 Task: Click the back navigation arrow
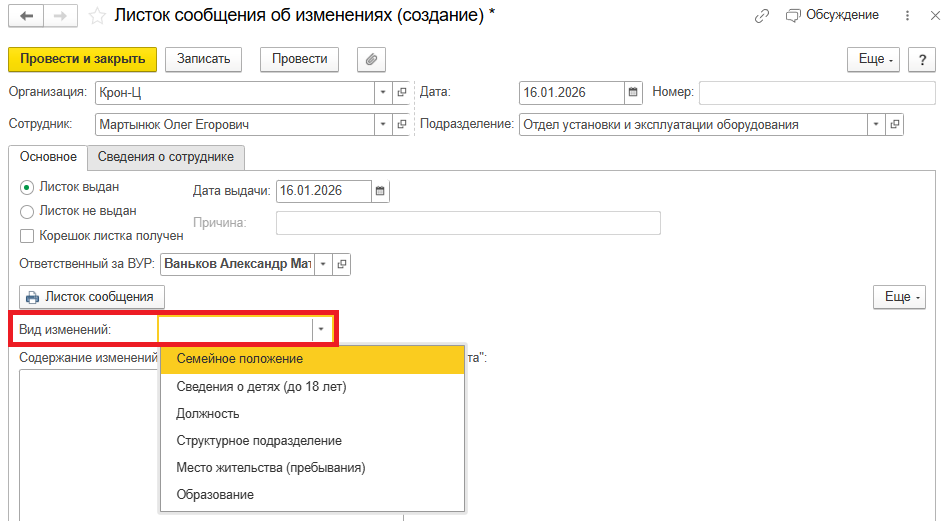pos(26,16)
